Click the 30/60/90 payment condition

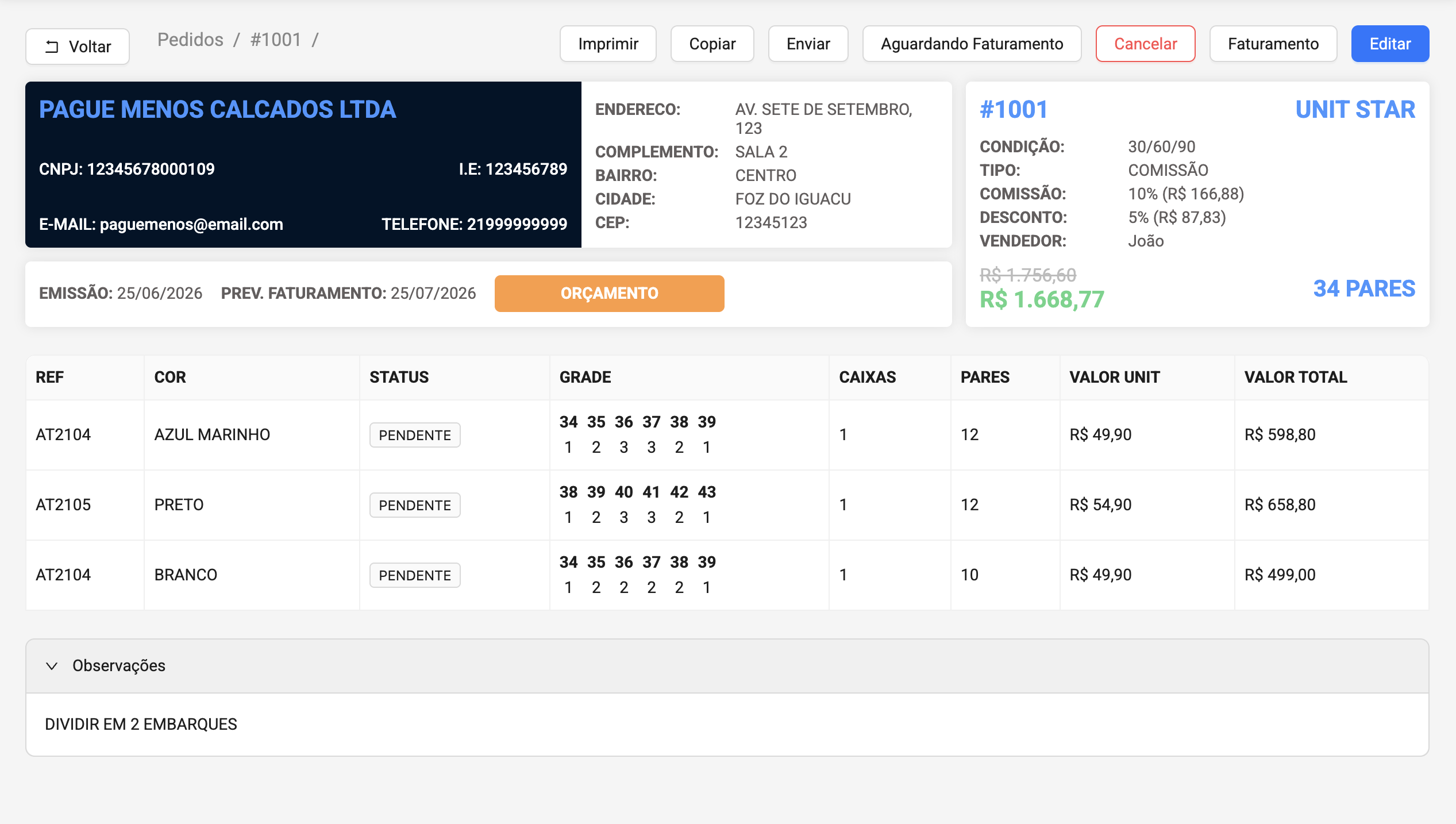[x=1161, y=147]
